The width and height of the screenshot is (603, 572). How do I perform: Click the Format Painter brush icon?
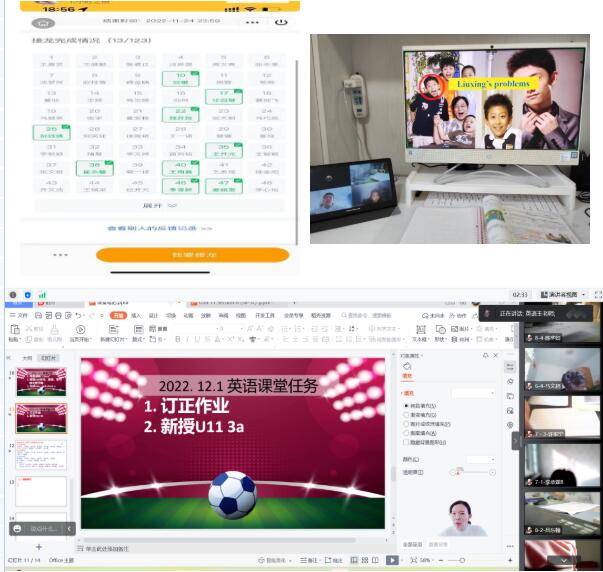click(x=55, y=330)
